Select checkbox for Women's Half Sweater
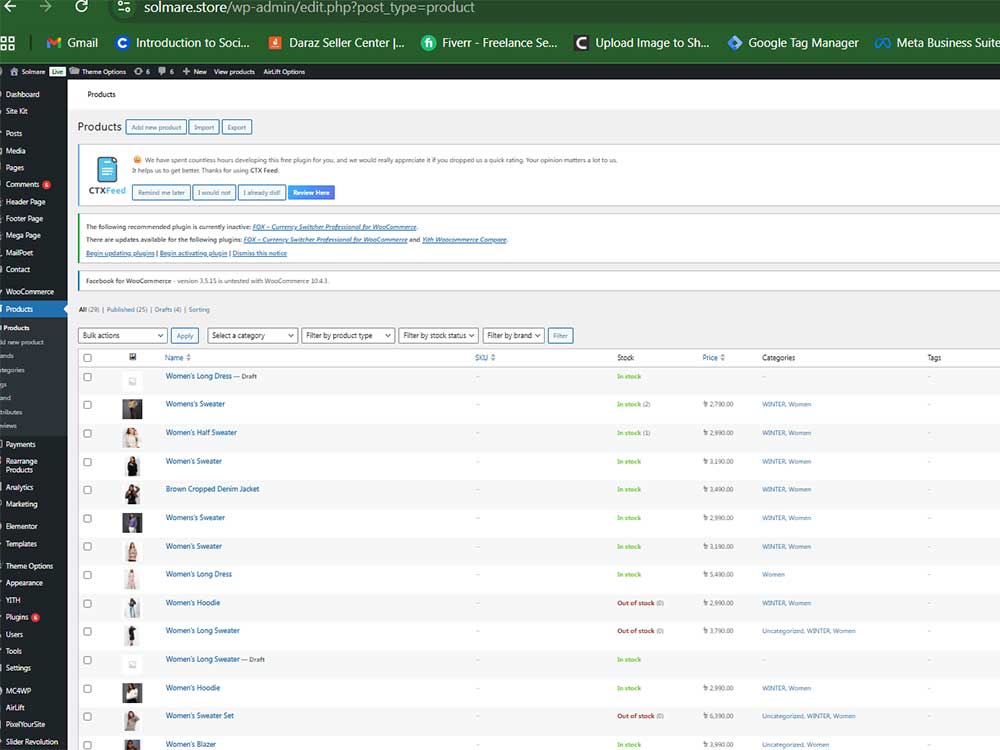The image size is (1000, 750). pos(87,434)
